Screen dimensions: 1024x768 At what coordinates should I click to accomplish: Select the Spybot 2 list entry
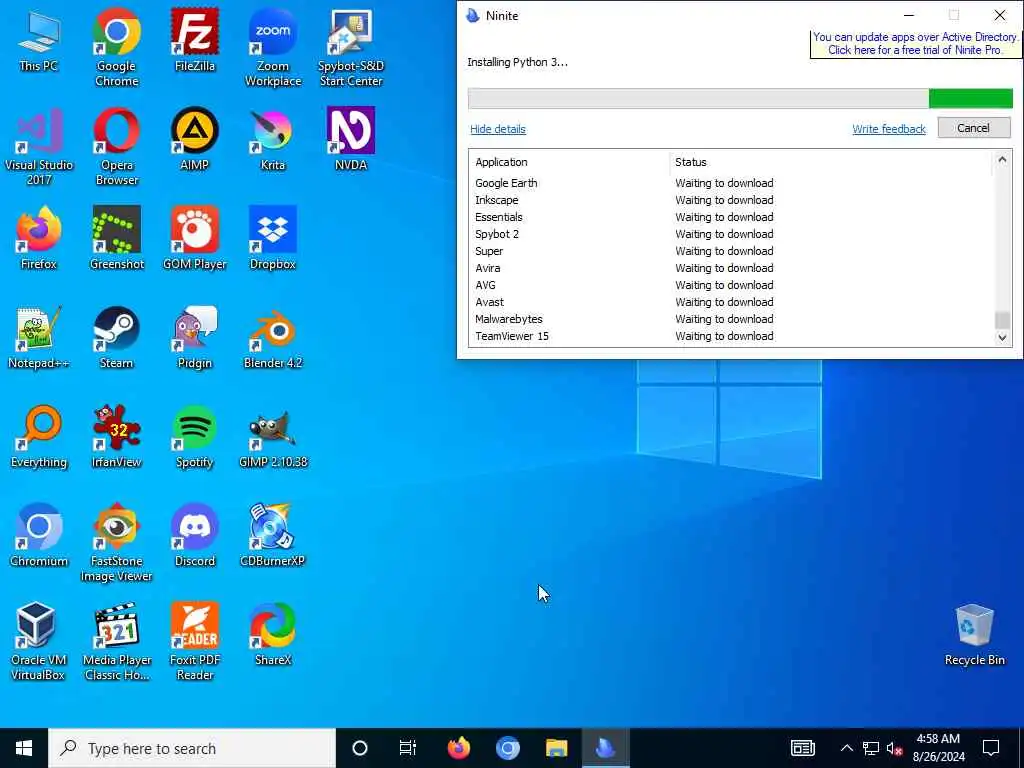pos(731,234)
